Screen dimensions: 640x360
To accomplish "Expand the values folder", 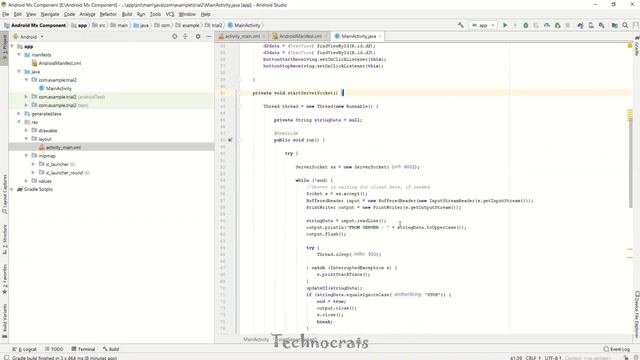I will pos(27,181).
